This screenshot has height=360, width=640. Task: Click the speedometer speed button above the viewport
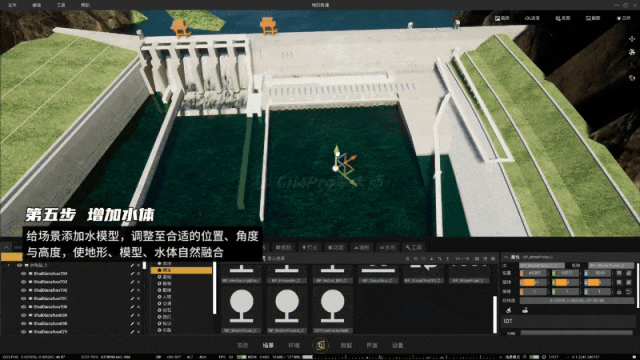pyautogui.click(x=532, y=18)
